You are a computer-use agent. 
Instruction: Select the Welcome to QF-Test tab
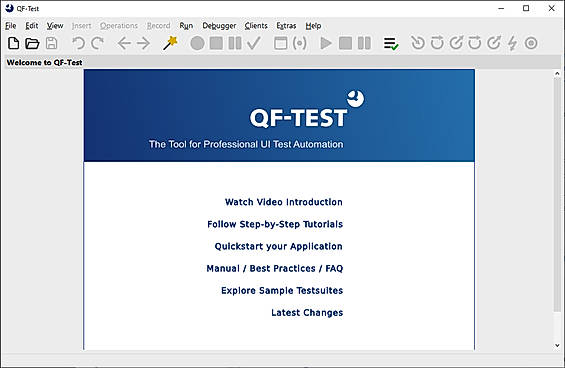44,62
